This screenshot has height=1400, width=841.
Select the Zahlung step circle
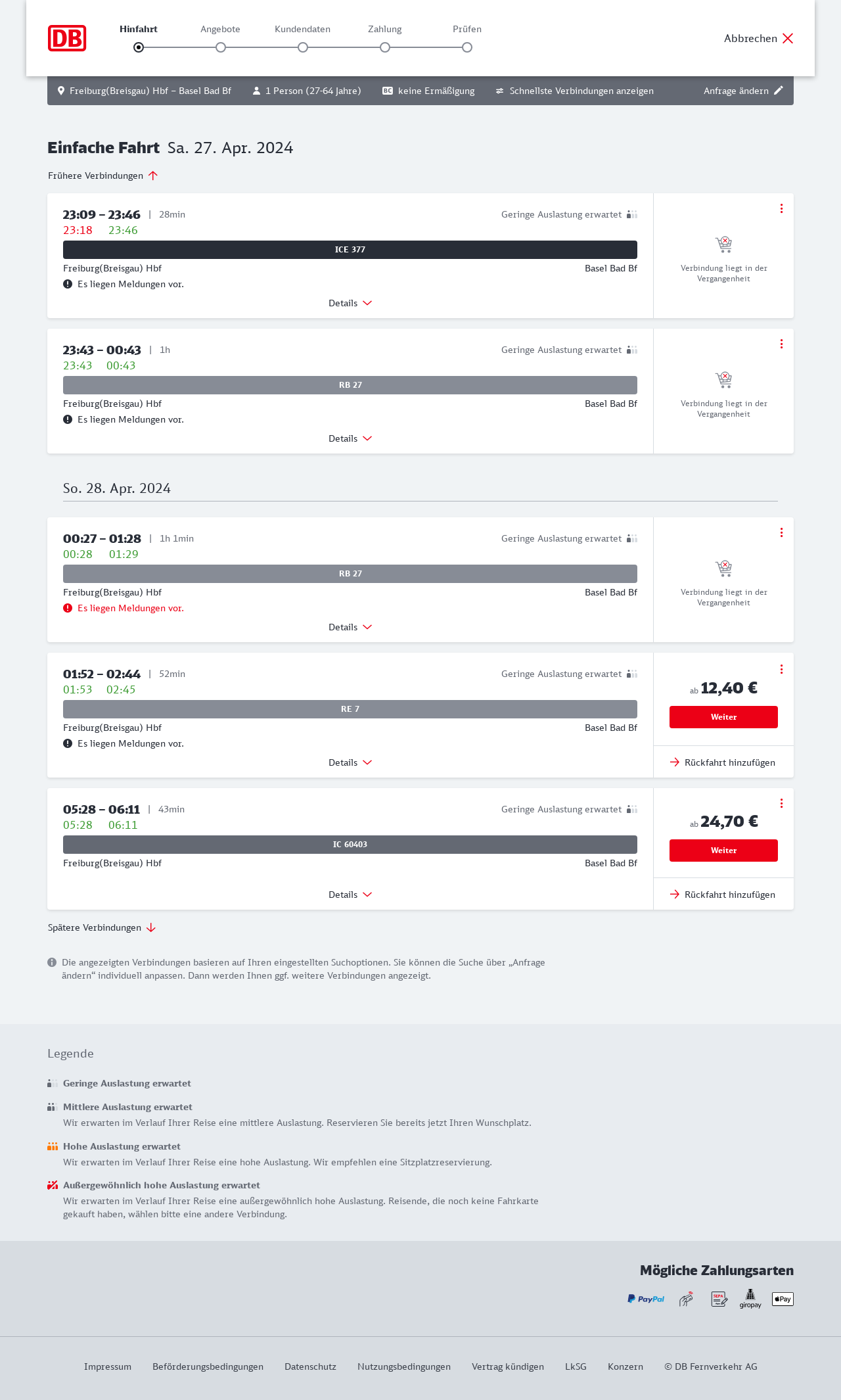(385, 47)
